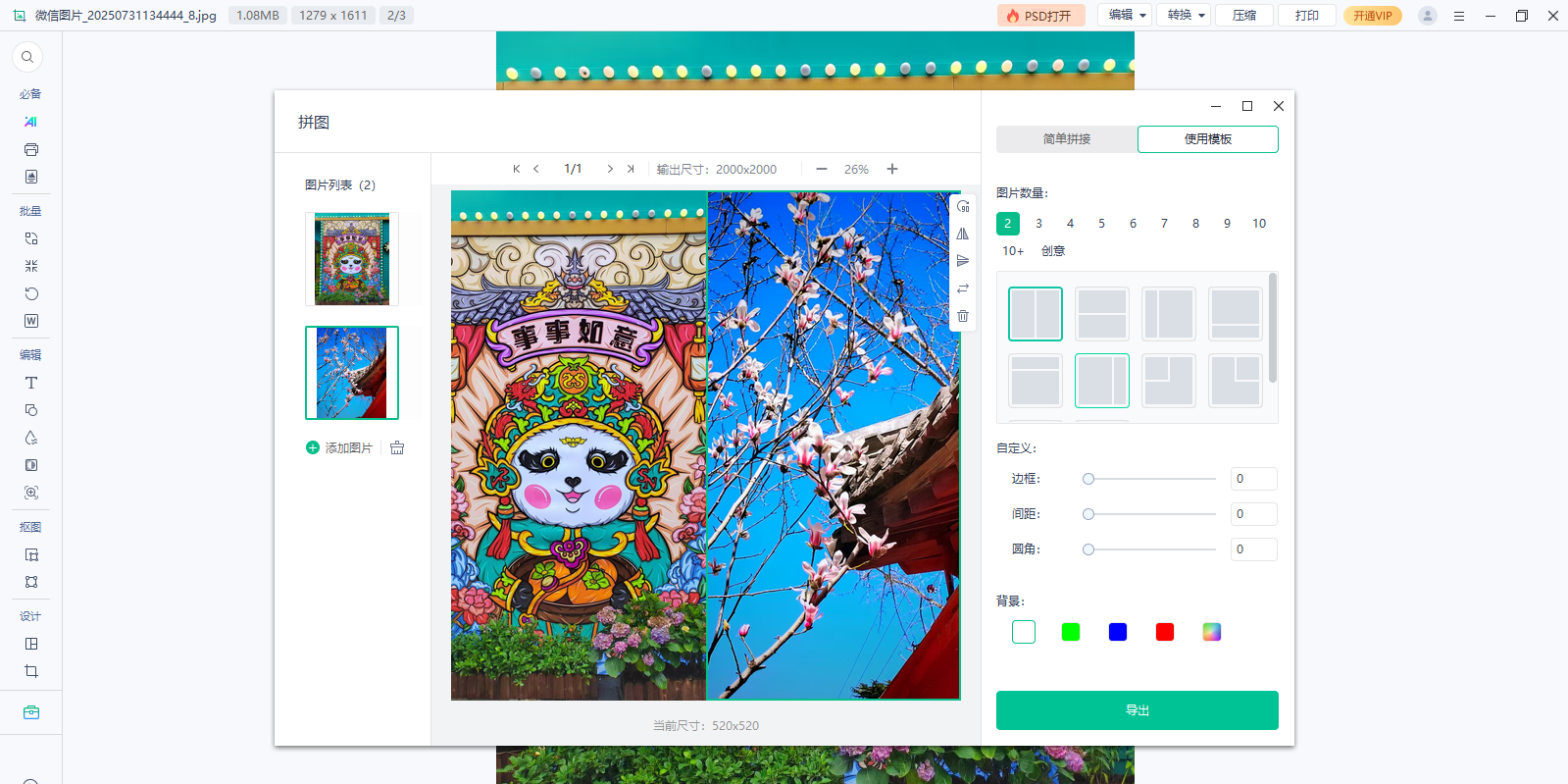Select the shapes tool icon

click(x=31, y=410)
